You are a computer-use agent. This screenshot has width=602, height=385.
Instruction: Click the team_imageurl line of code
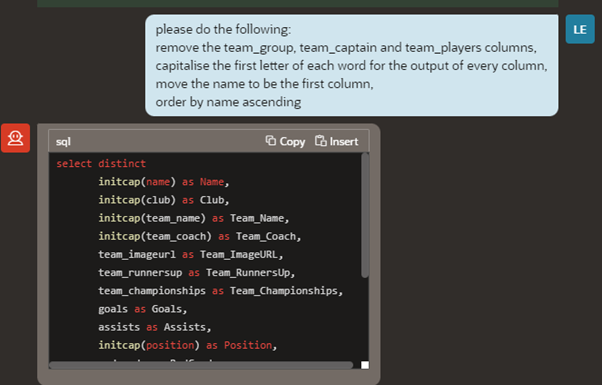[190, 254]
